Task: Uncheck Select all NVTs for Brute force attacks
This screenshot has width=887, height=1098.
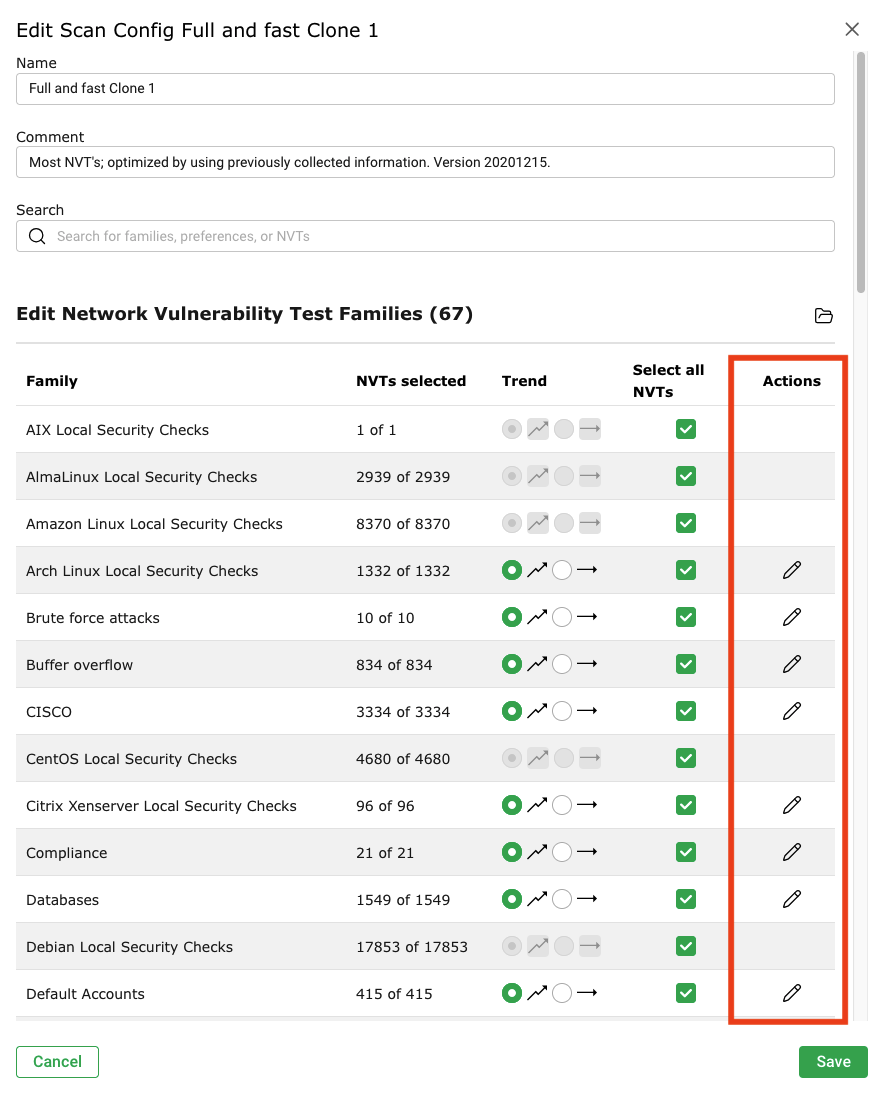Action: tap(685, 617)
